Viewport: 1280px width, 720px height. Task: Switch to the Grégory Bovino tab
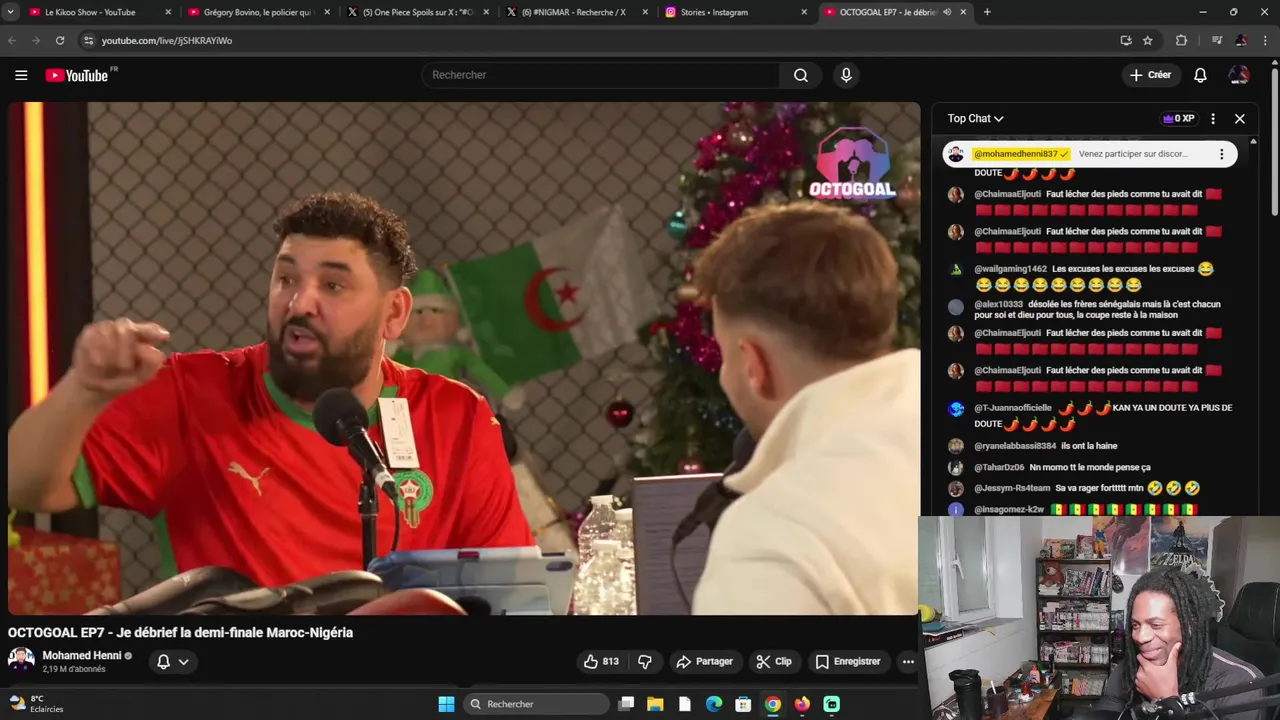[x=259, y=12]
